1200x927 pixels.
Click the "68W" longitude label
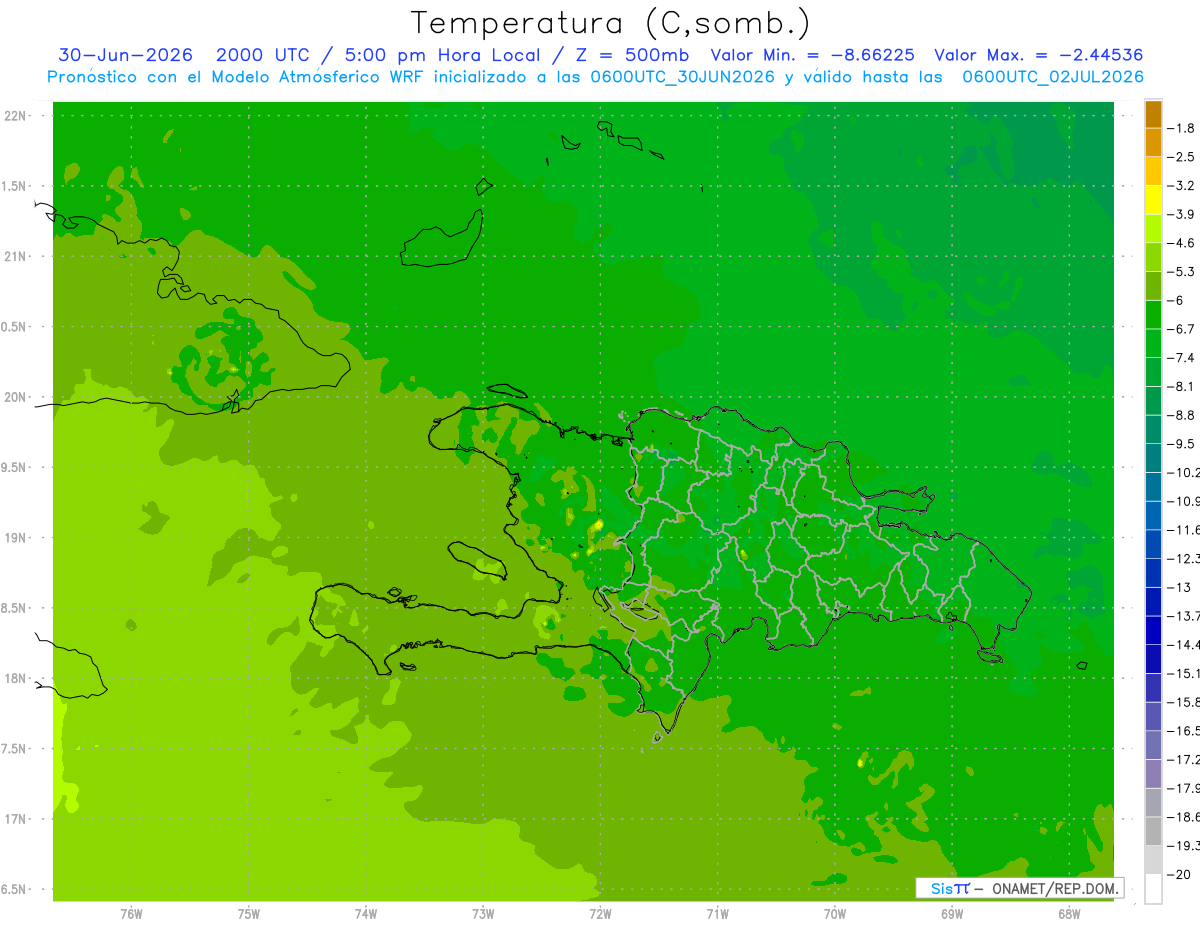[x=1069, y=915]
